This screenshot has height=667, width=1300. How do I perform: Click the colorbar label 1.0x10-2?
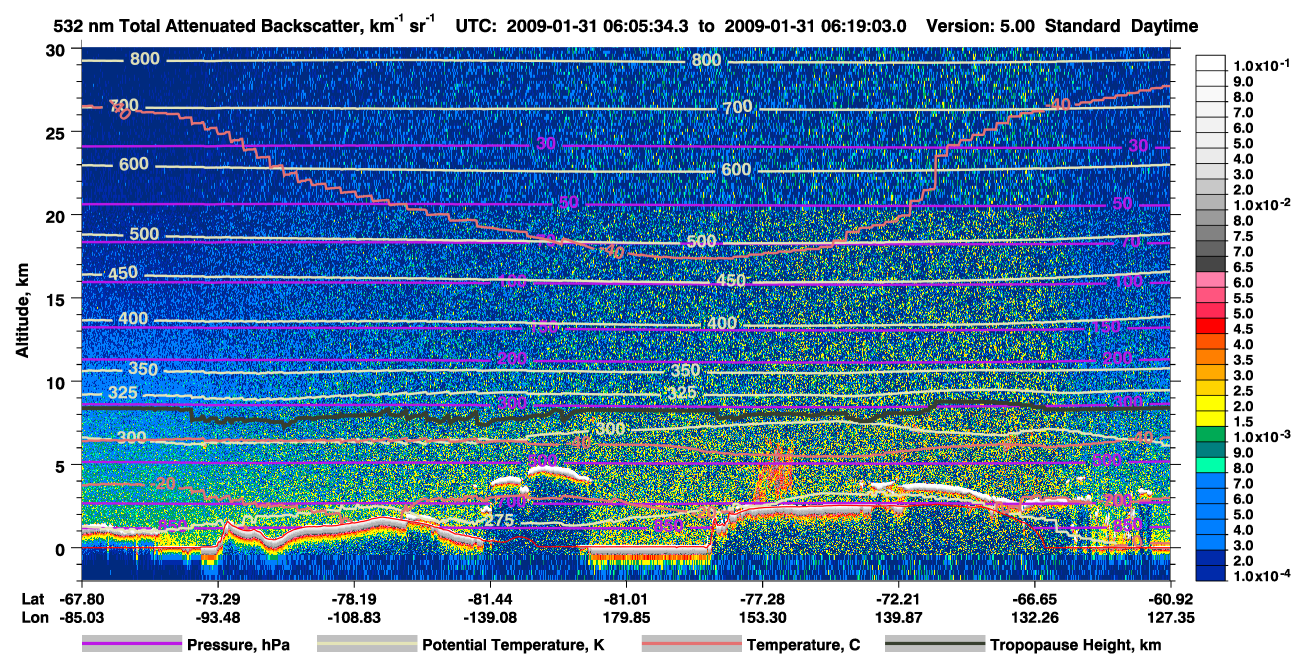pos(1262,205)
